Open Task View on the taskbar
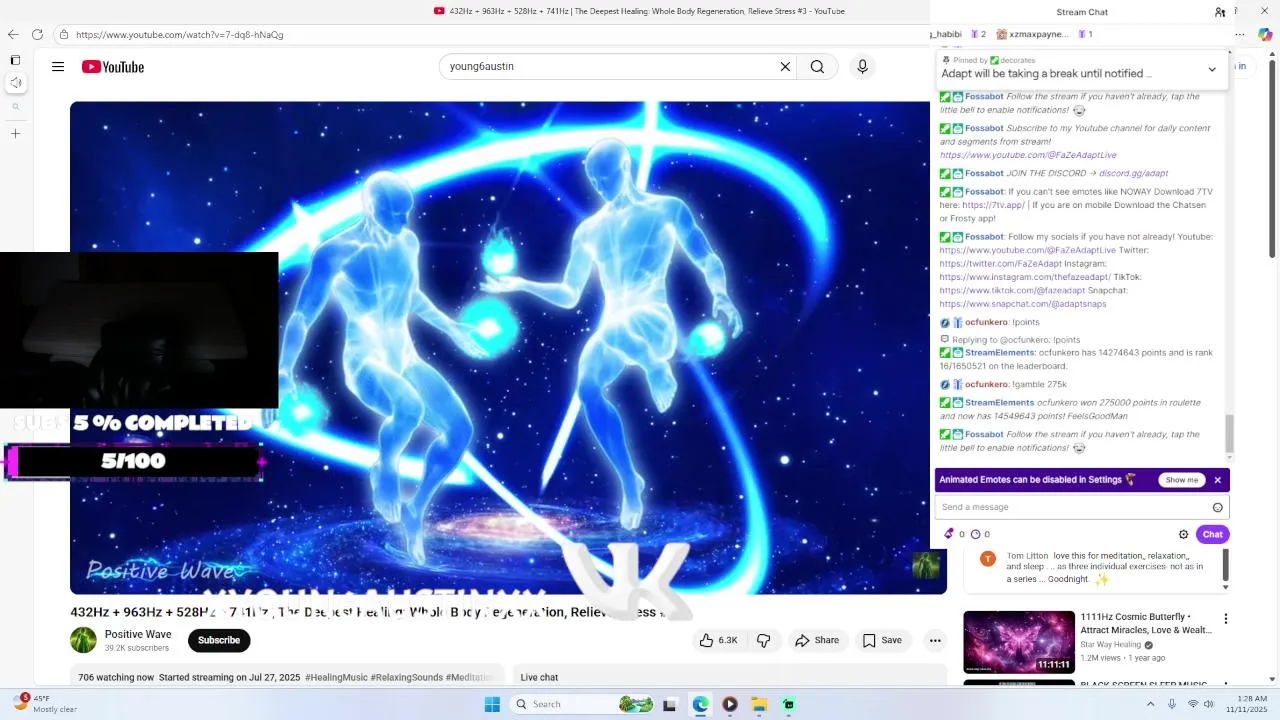This screenshot has width=1280, height=720. point(670,704)
